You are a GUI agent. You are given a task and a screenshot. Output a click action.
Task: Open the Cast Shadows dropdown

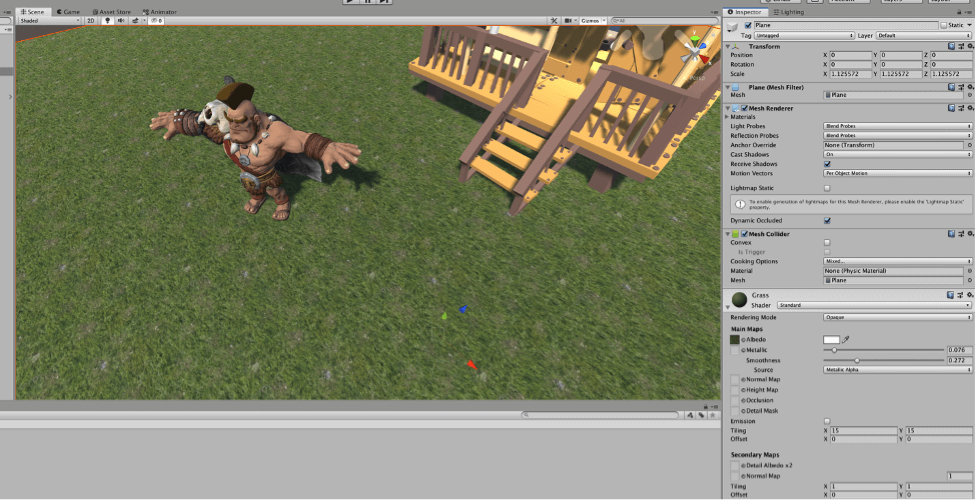(x=897, y=154)
